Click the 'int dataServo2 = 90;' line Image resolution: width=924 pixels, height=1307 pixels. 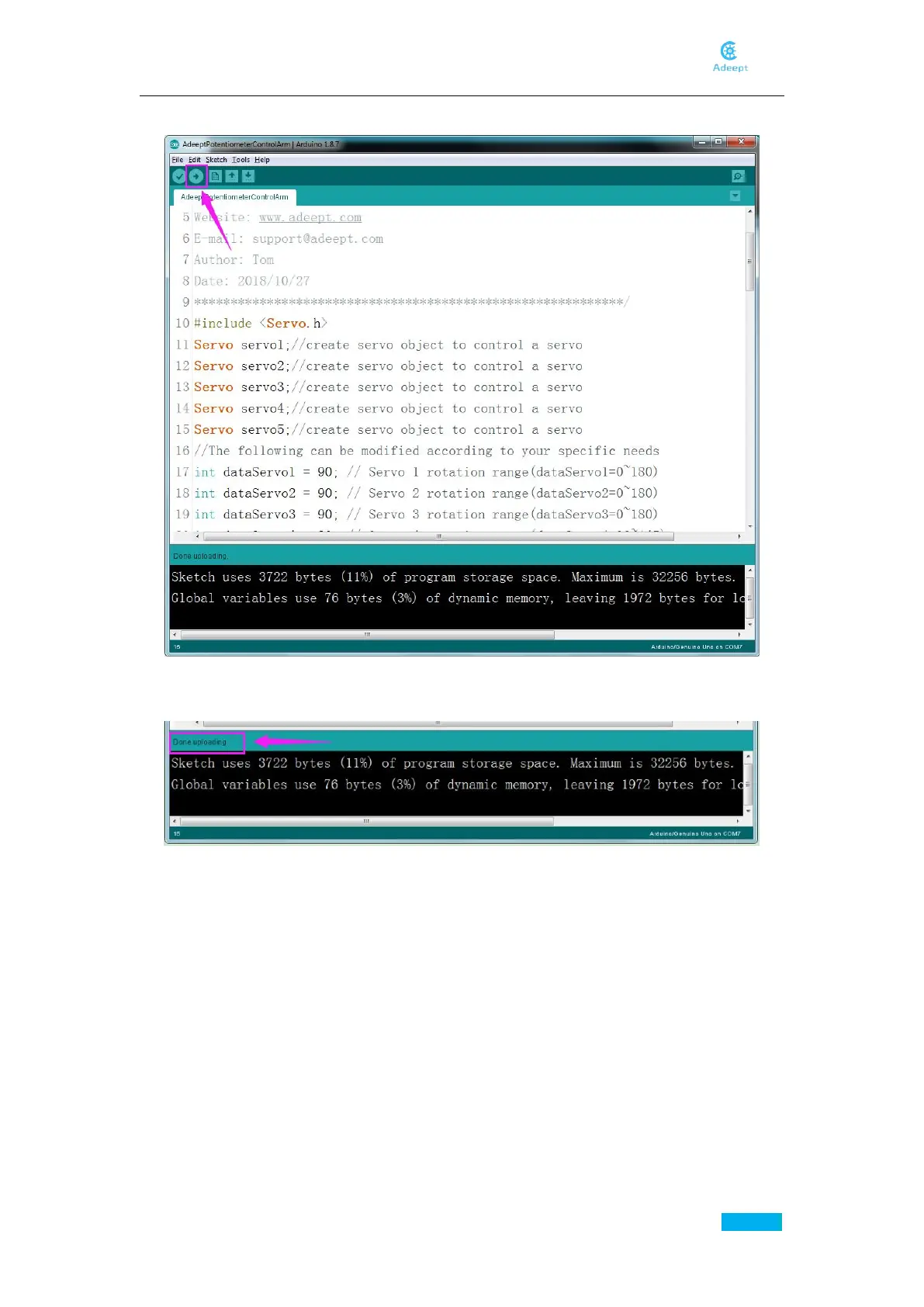click(x=426, y=493)
